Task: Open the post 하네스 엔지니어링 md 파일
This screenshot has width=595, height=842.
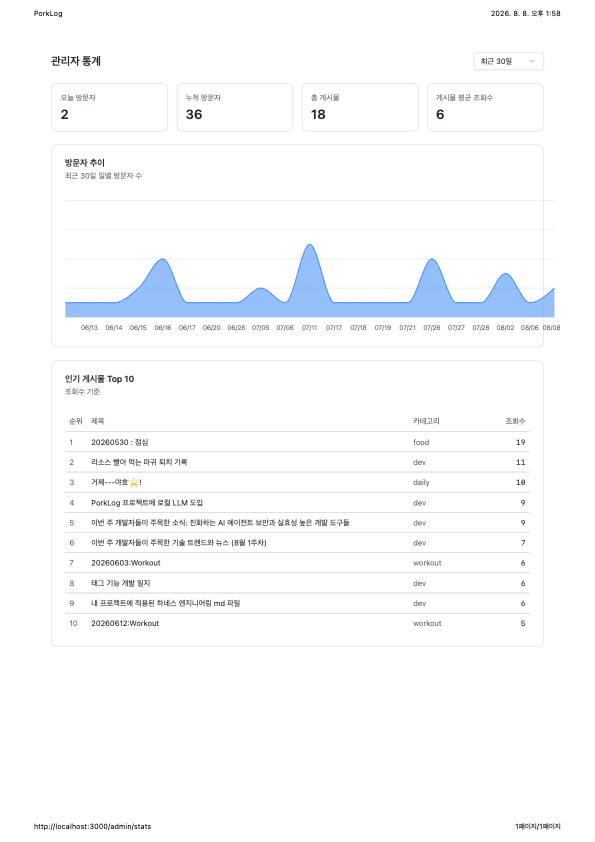Action: pos(166,604)
